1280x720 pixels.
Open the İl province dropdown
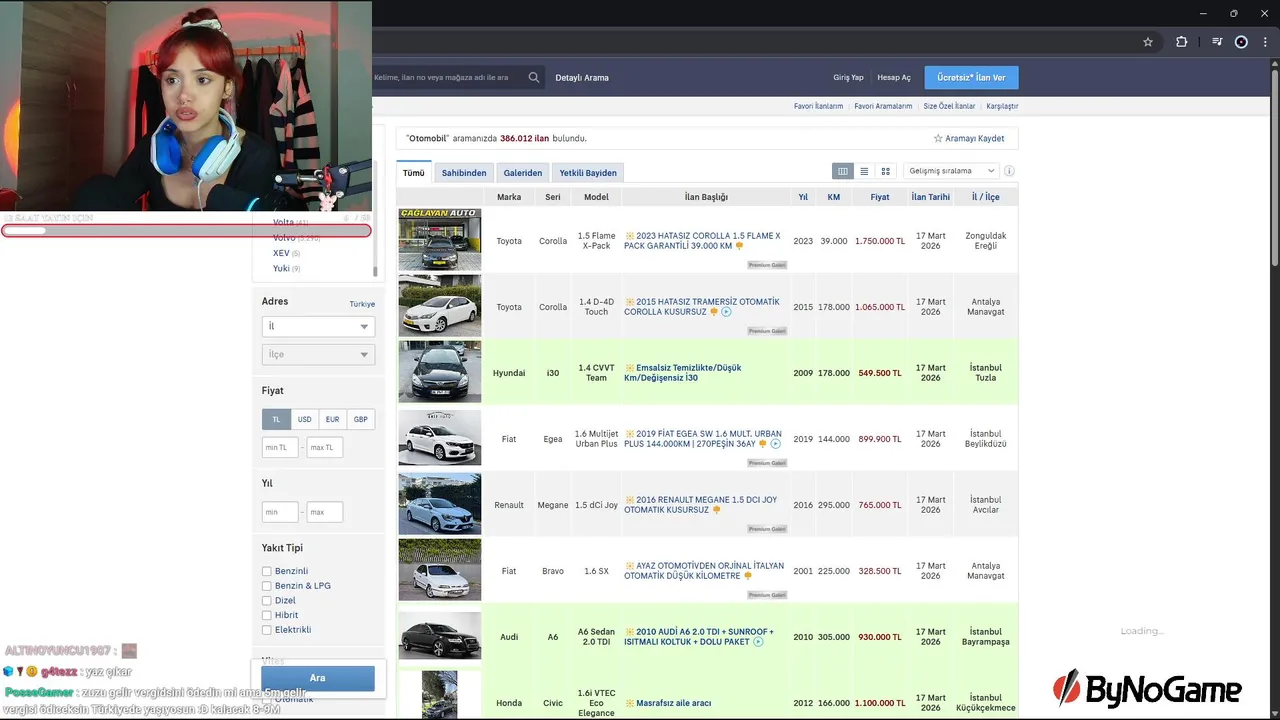318,326
